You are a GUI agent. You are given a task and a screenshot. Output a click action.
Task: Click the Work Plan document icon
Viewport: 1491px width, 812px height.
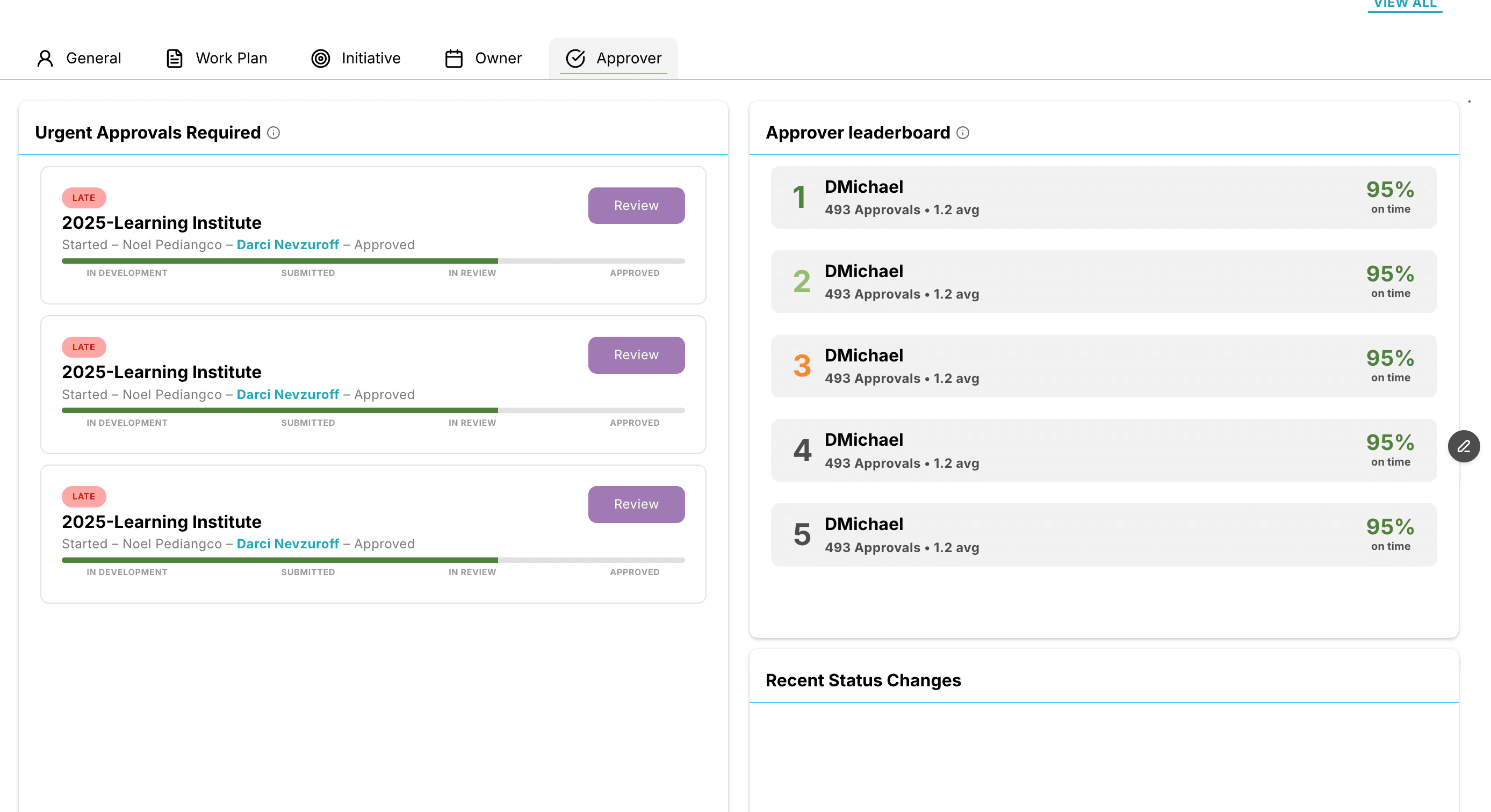[174, 59]
